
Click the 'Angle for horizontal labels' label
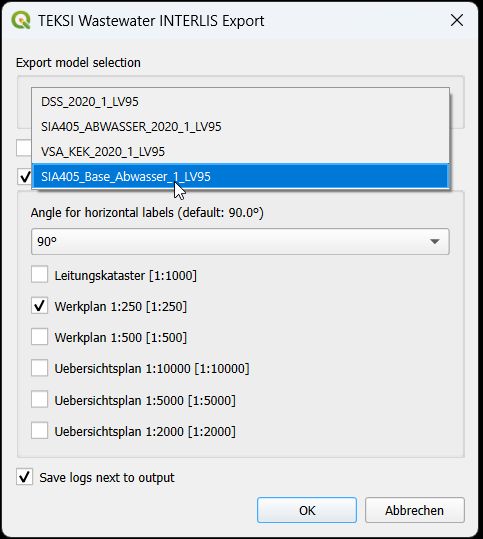click(147, 213)
